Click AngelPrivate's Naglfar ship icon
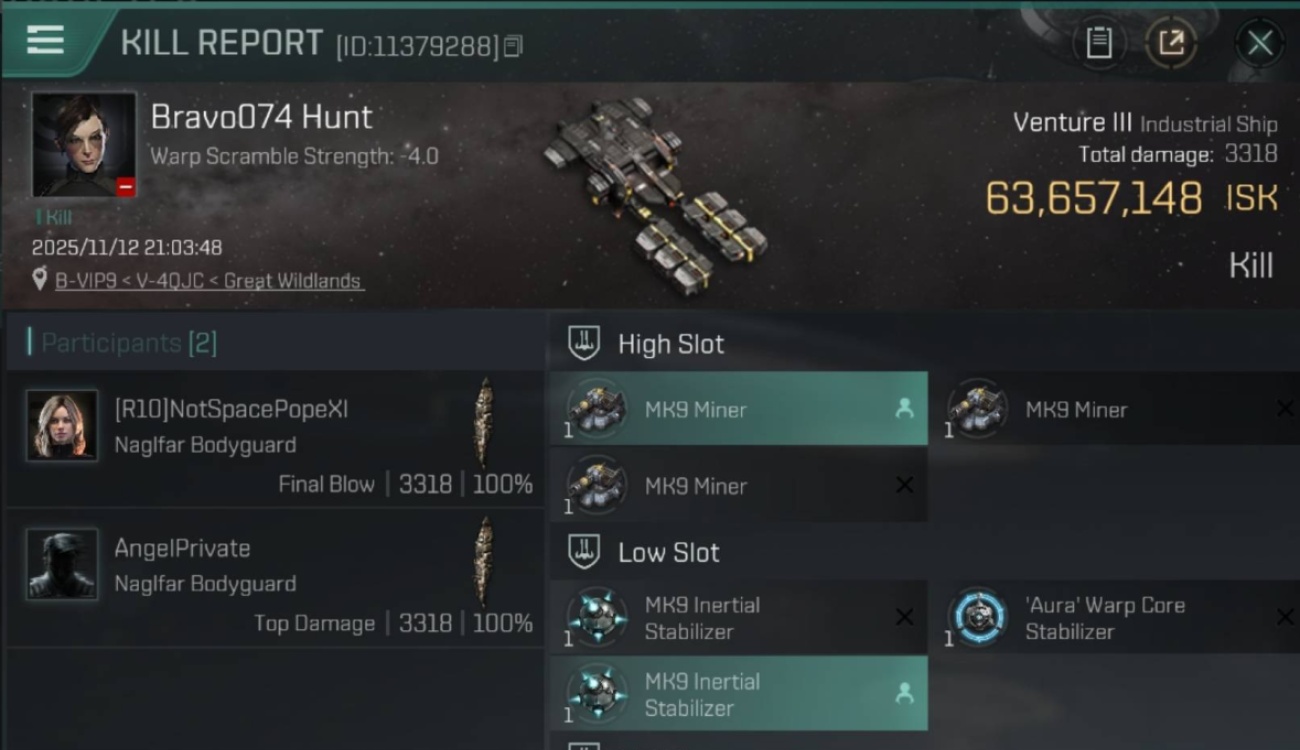 (485, 560)
